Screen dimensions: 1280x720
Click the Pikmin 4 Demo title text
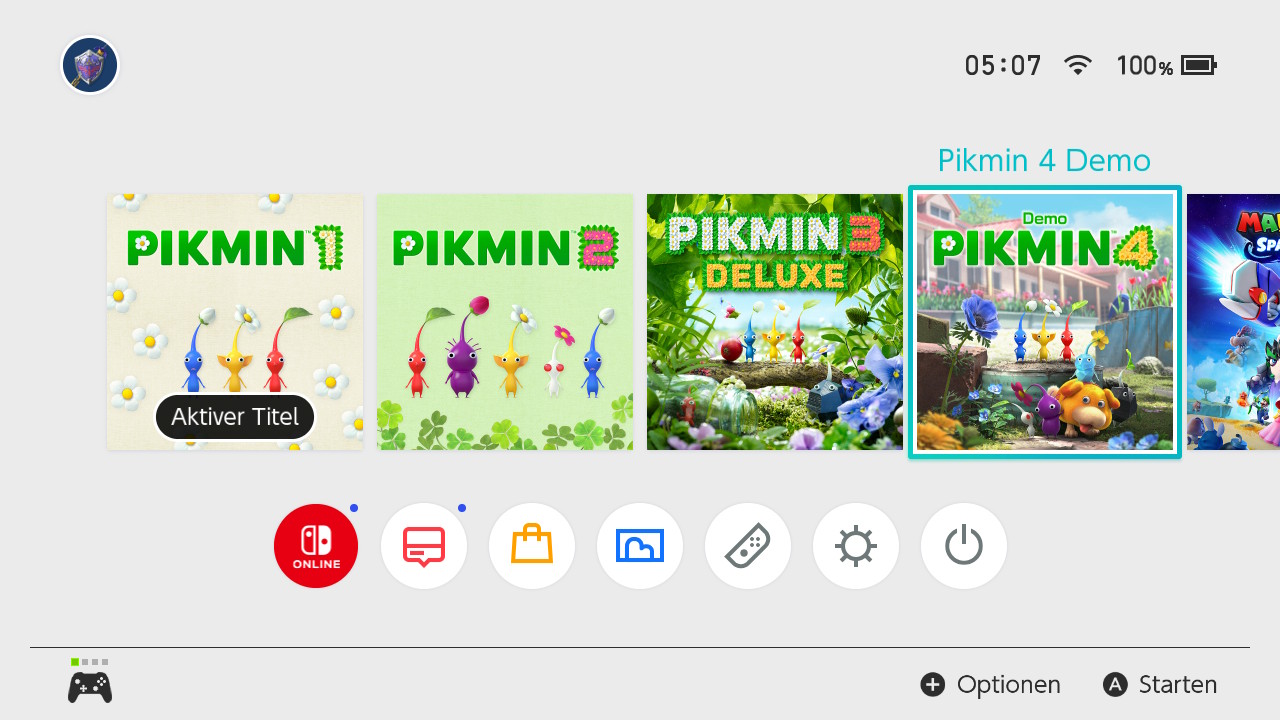(x=1044, y=160)
